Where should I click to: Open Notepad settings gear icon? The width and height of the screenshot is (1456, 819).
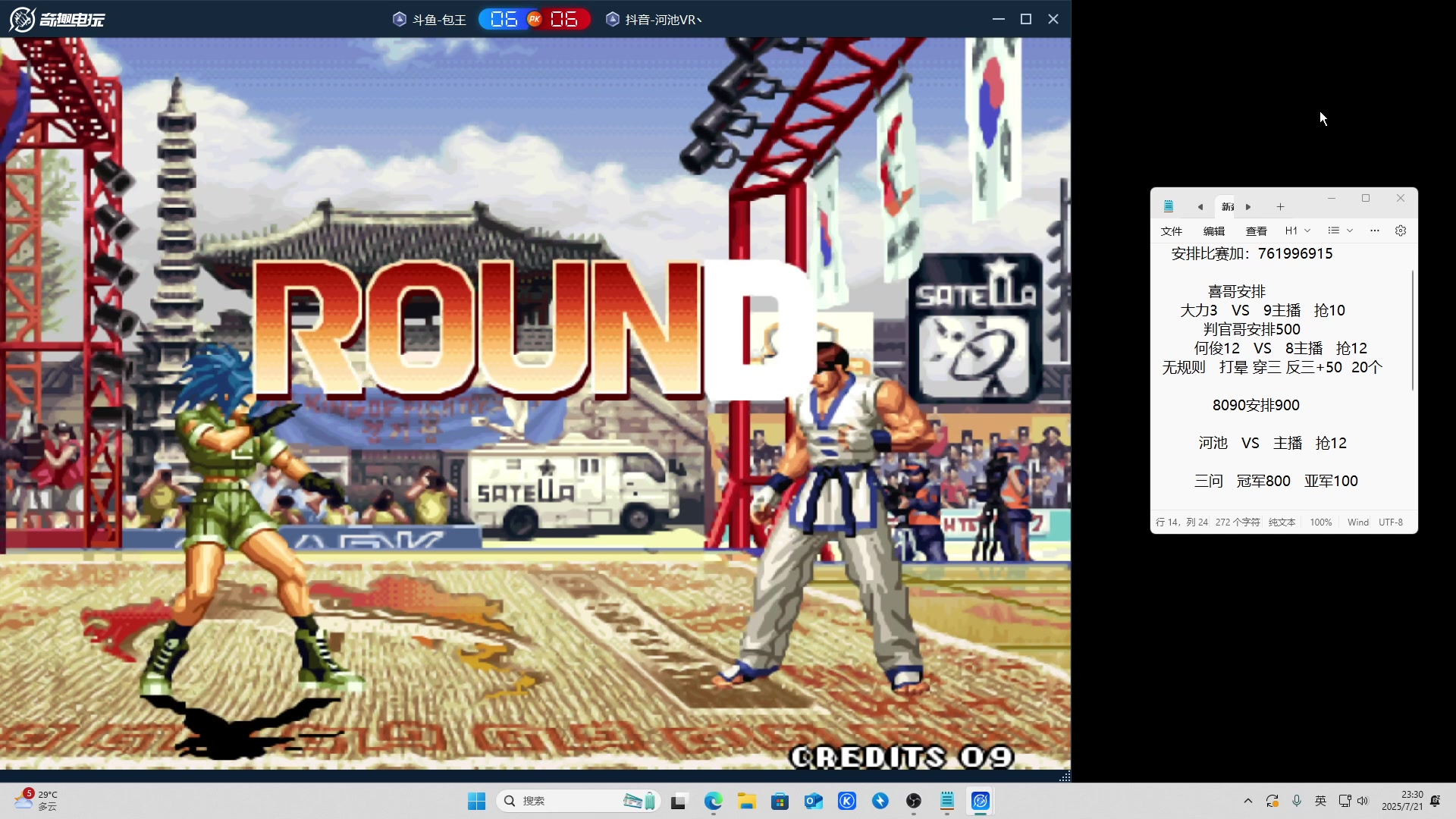point(1401,231)
